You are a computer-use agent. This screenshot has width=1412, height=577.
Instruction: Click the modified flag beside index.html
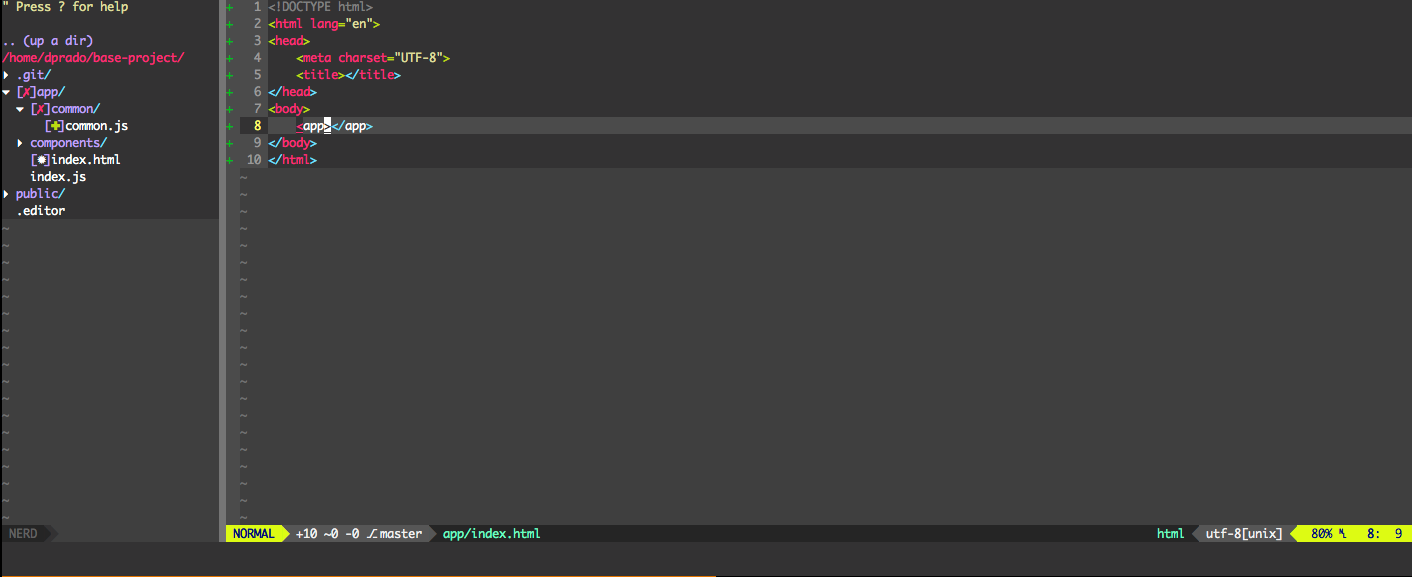tap(41, 160)
